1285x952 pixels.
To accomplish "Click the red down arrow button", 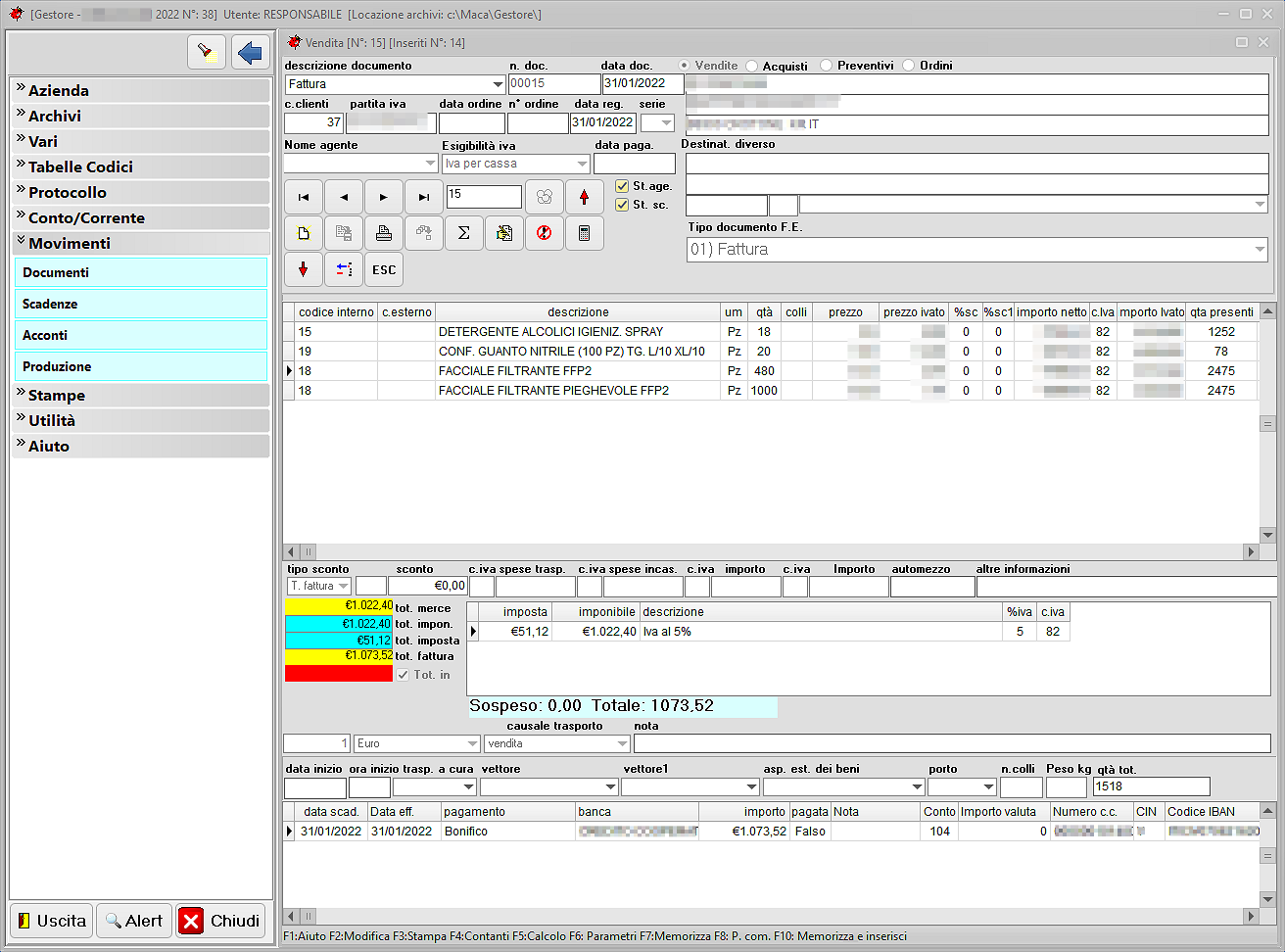I will click(x=304, y=269).
